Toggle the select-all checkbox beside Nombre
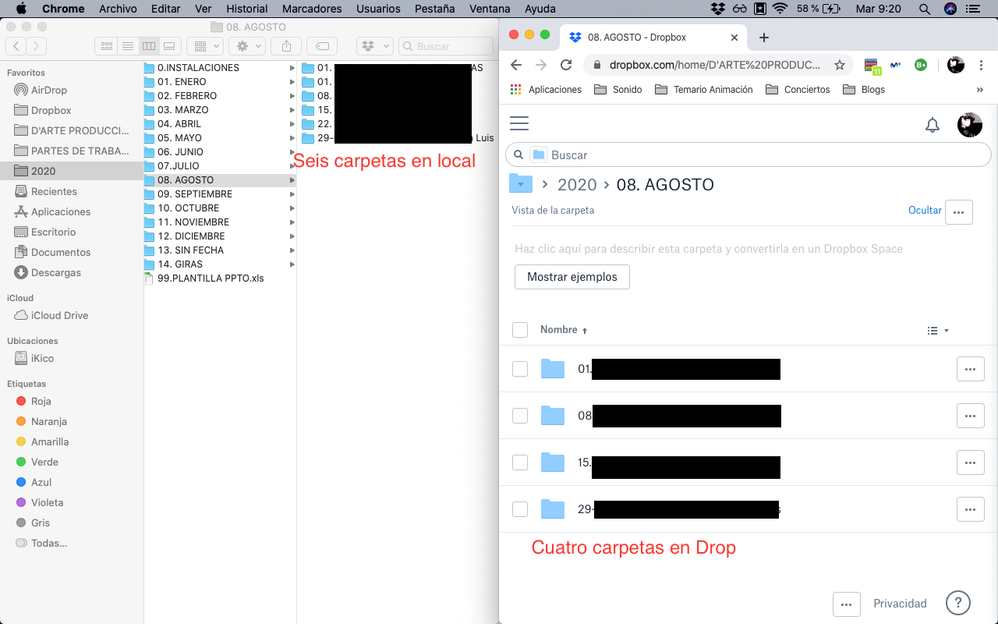This screenshot has height=624, width=998. [x=520, y=330]
